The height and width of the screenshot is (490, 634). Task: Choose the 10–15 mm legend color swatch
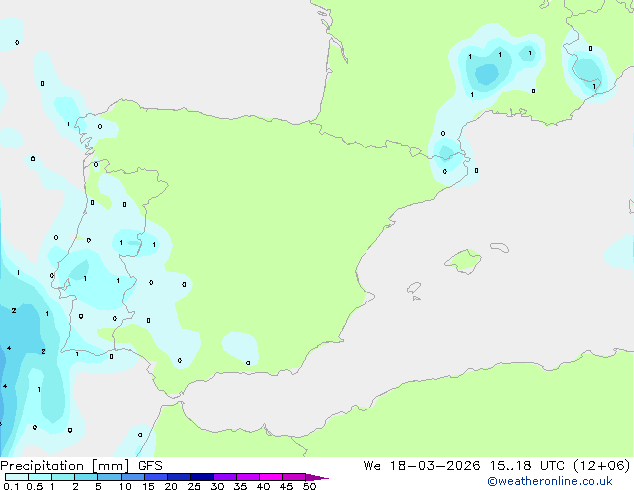click(x=133, y=477)
